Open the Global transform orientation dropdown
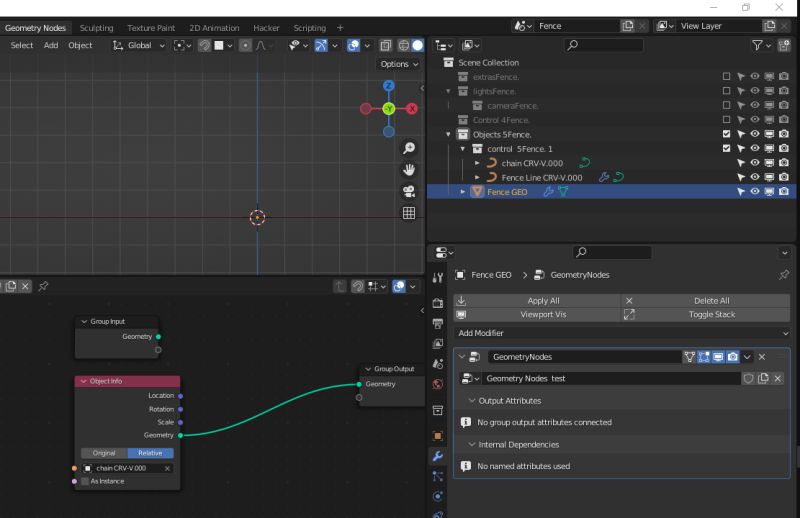 pos(139,45)
